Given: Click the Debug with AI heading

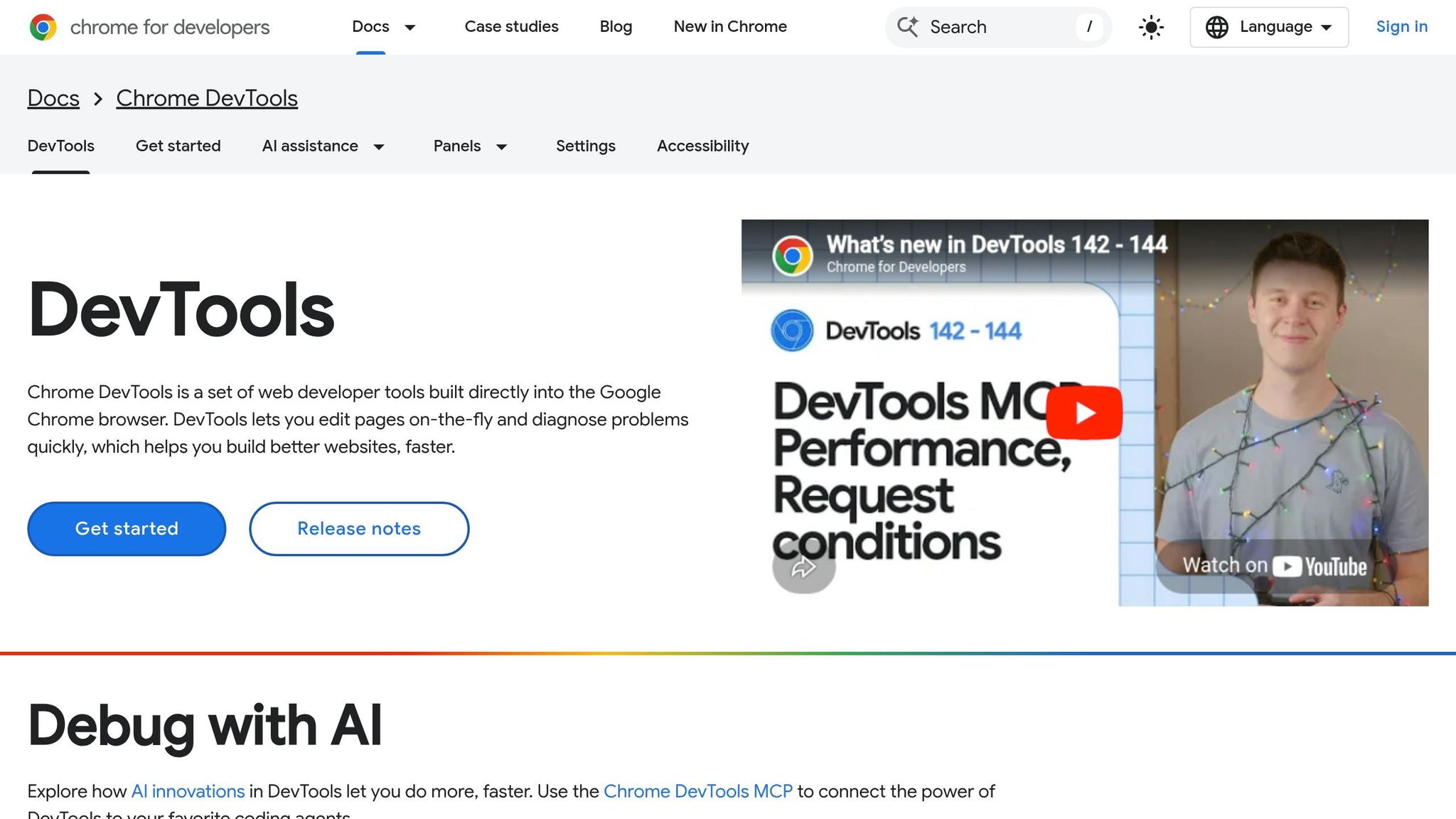Looking at the screenshot, I should pos(205,726).
